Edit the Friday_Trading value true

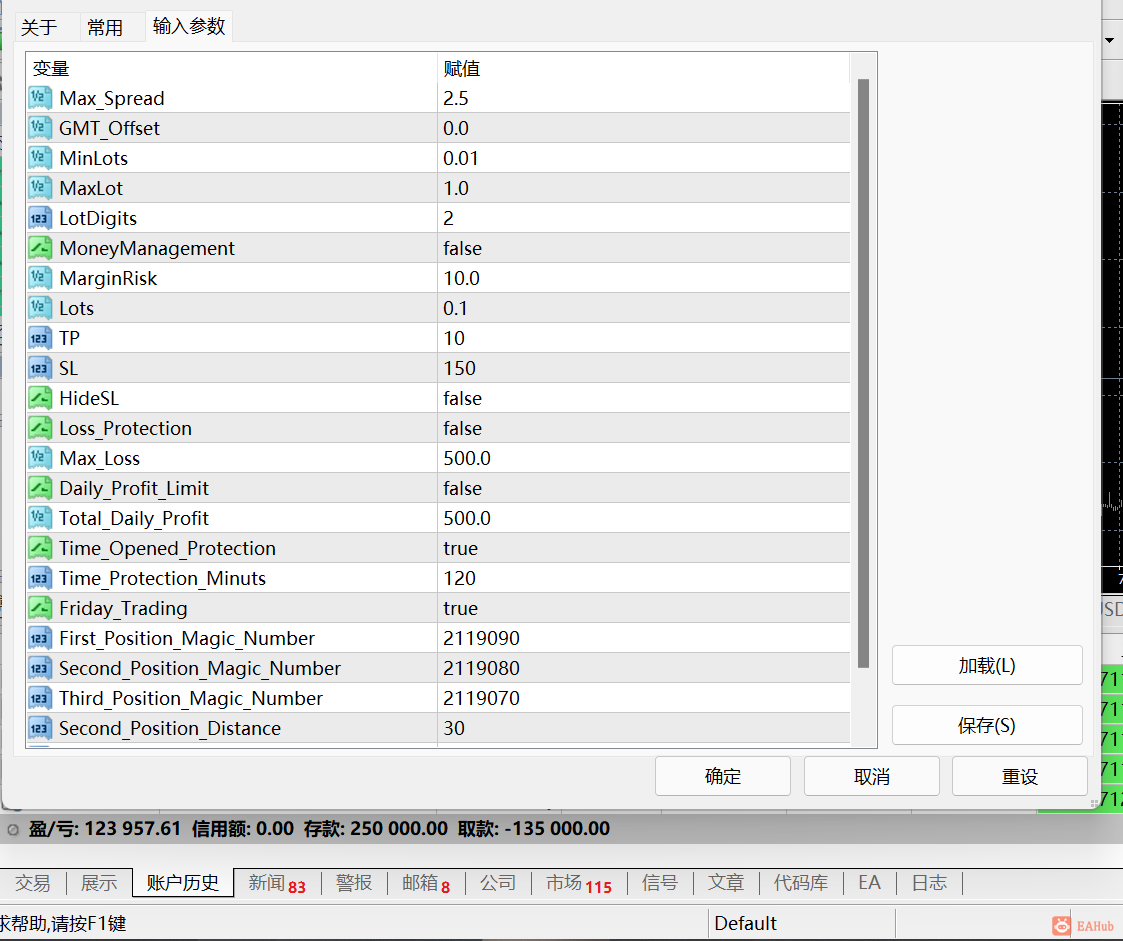[x=644, y=609]
